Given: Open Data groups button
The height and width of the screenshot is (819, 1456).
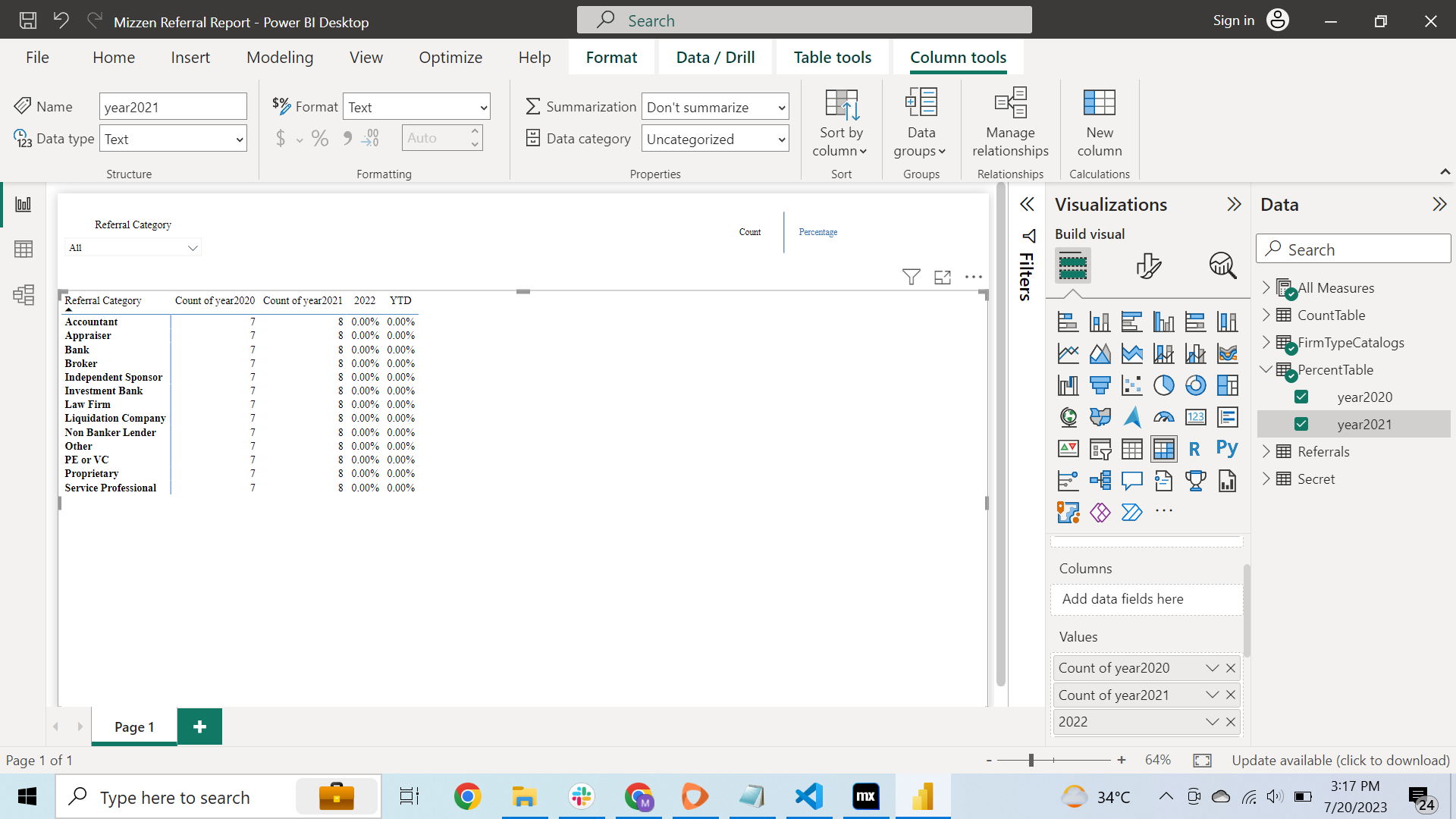Looking at the screenshot, I should pos(921,124).
